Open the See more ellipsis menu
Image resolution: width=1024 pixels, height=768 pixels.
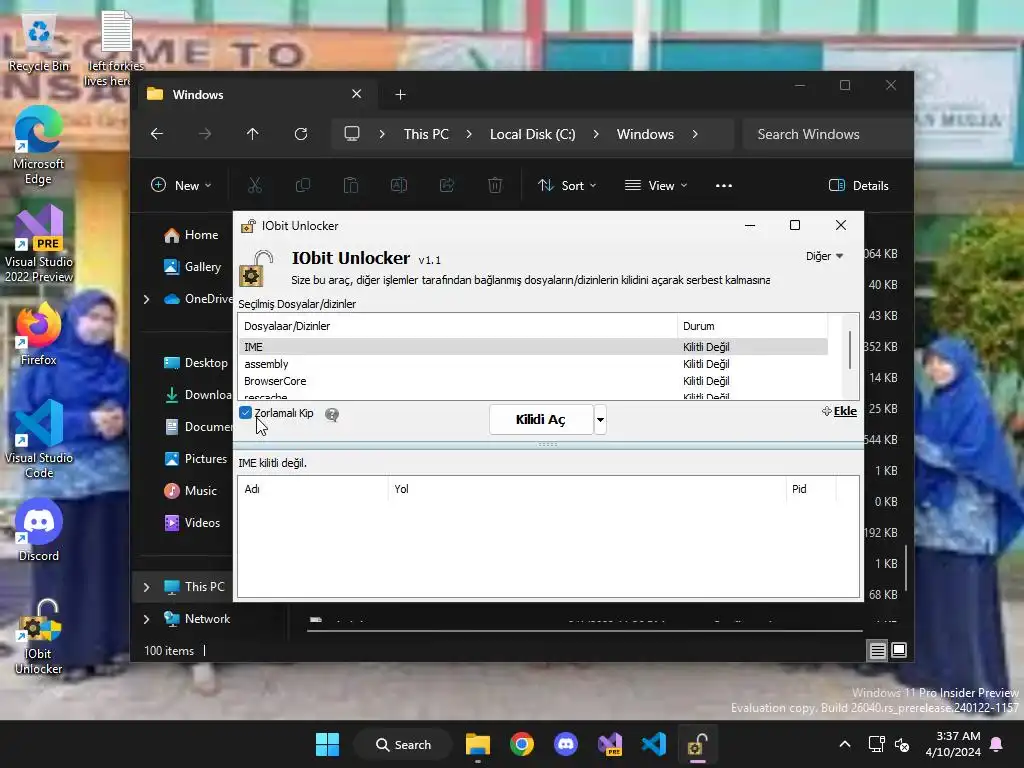(x=724, y=185)
